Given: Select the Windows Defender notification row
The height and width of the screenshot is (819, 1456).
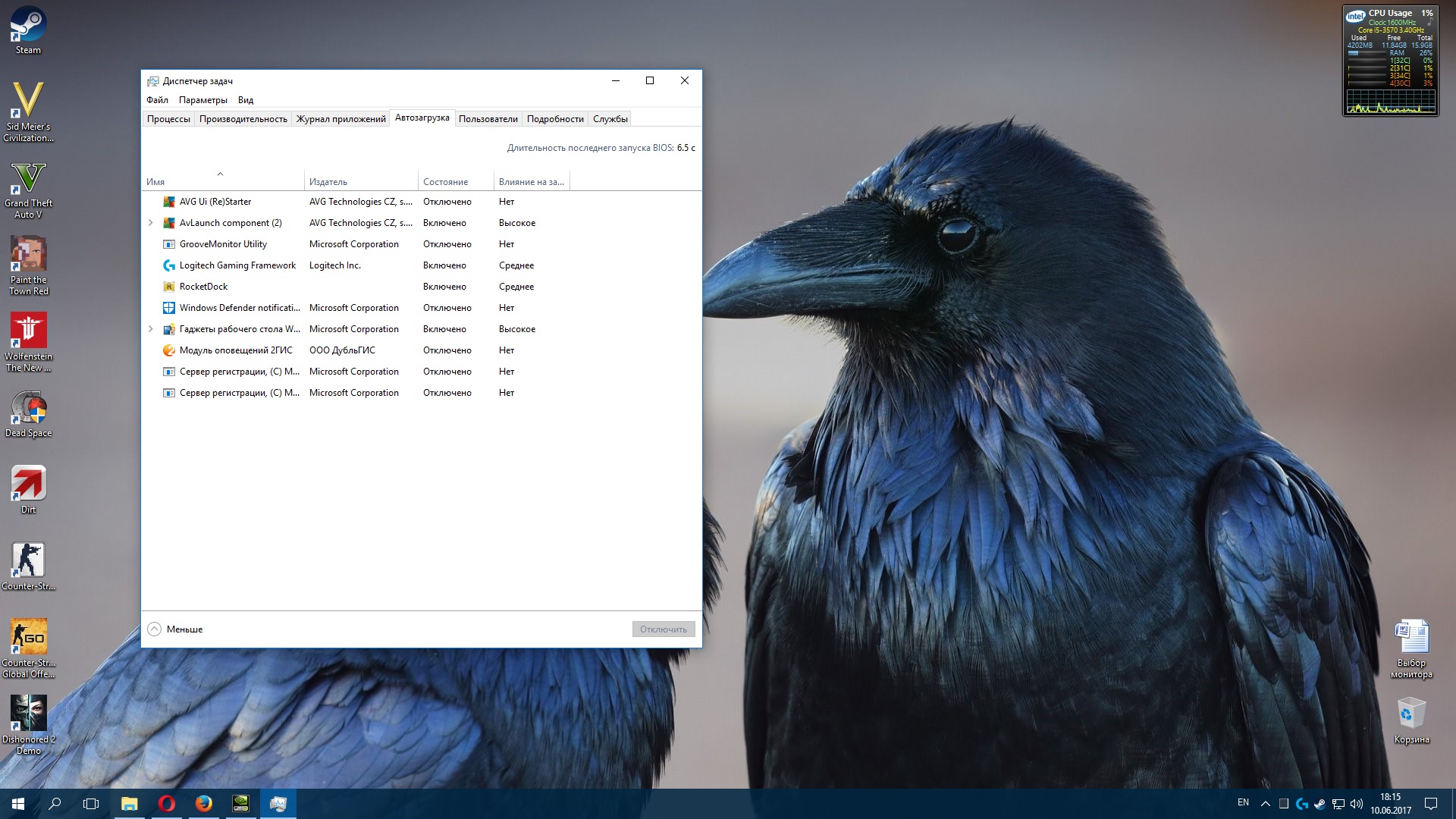Looking at the screenshot, I should tap(239, 308).
